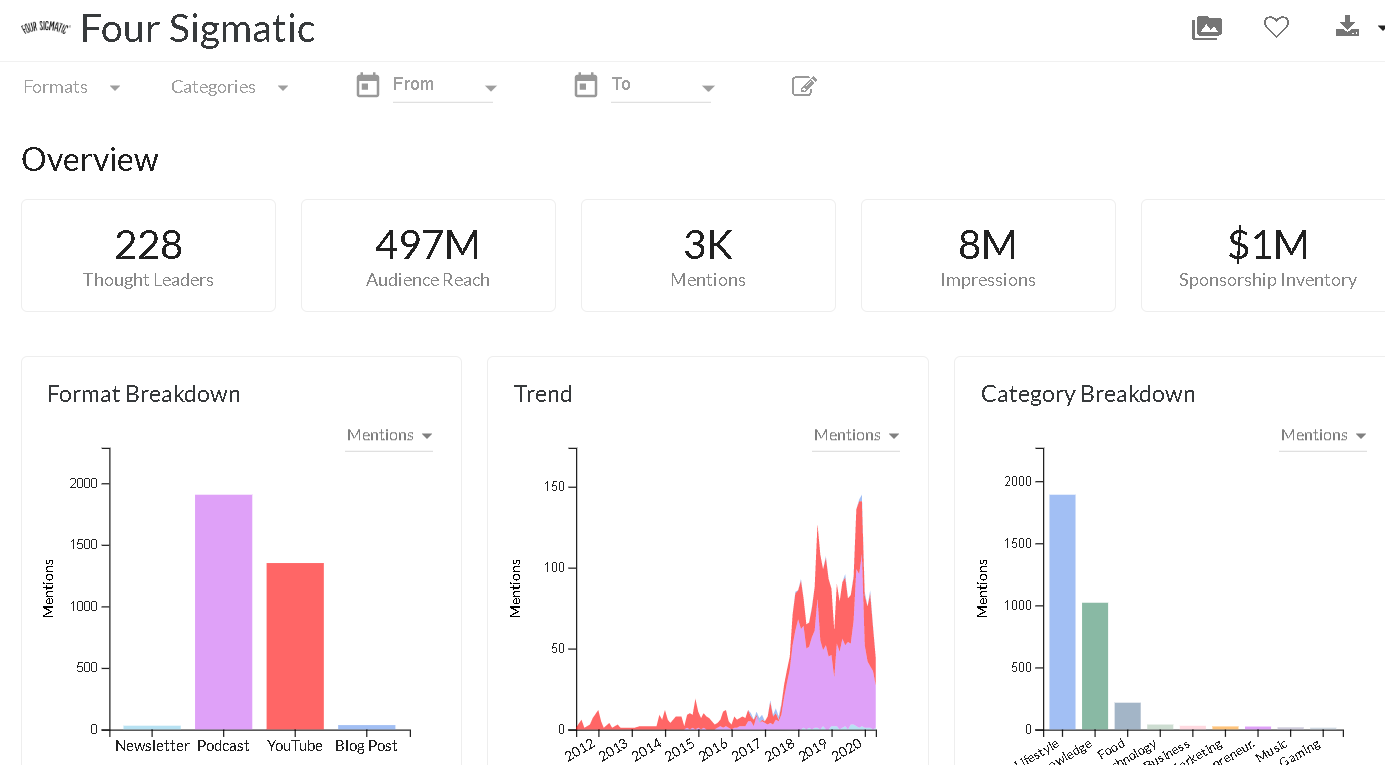Select the 3K Mentions card

(x=708, y=255)
